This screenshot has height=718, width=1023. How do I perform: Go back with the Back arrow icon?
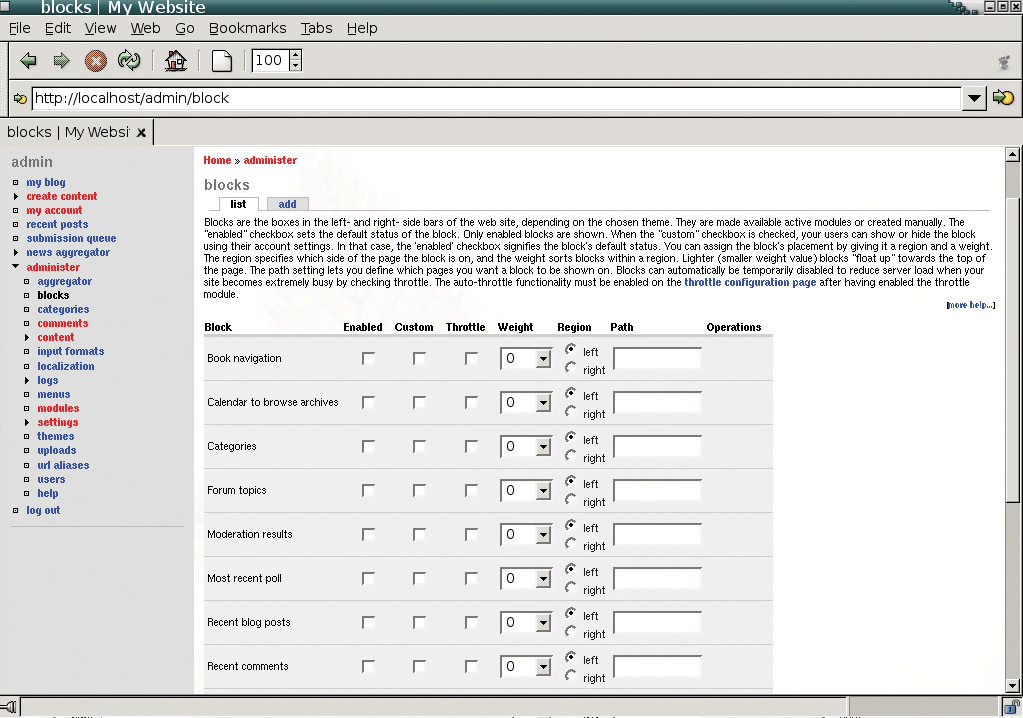(28, 61)
